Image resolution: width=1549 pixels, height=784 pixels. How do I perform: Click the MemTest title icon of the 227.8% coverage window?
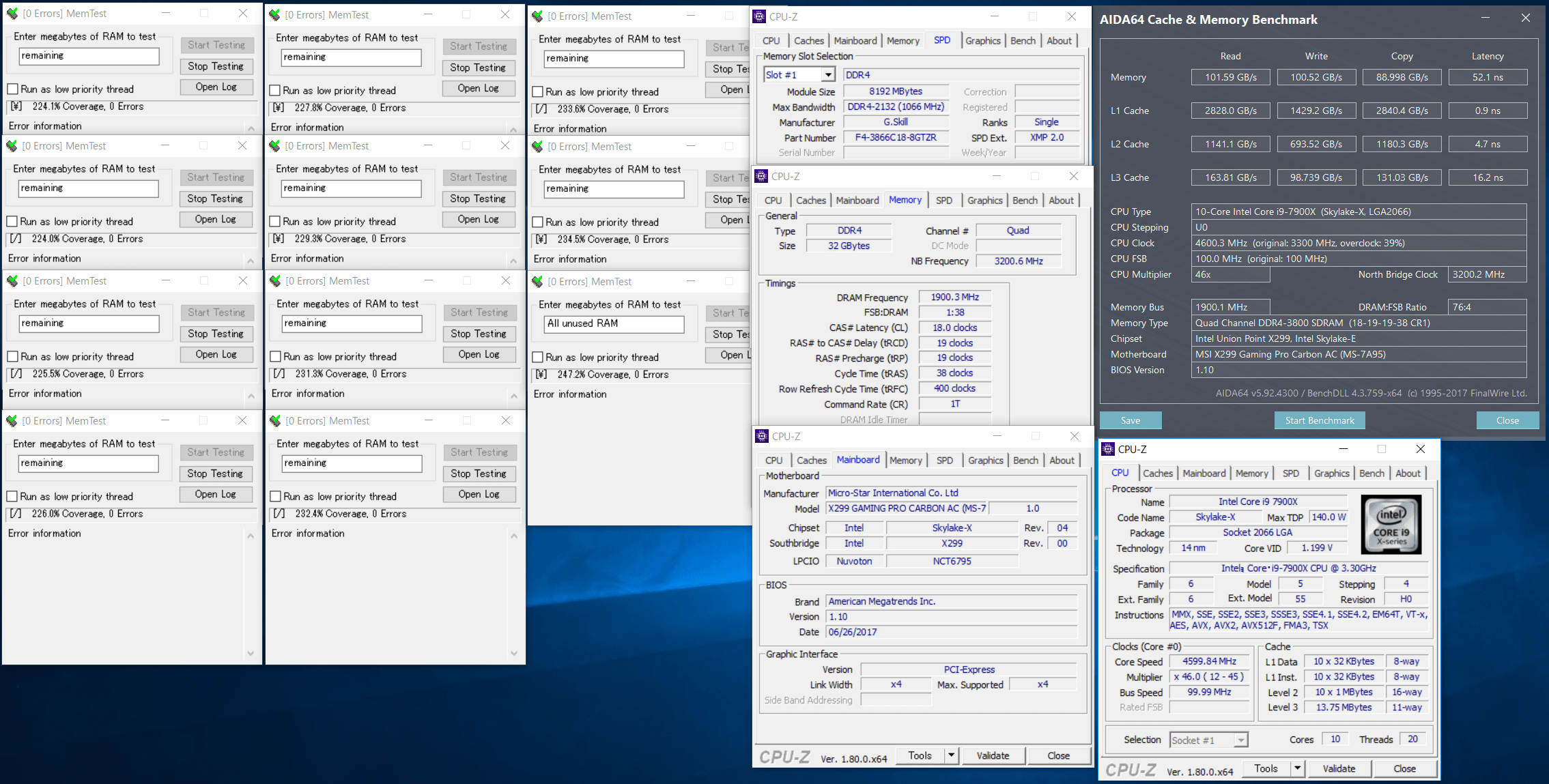click(x=274, y=15)
